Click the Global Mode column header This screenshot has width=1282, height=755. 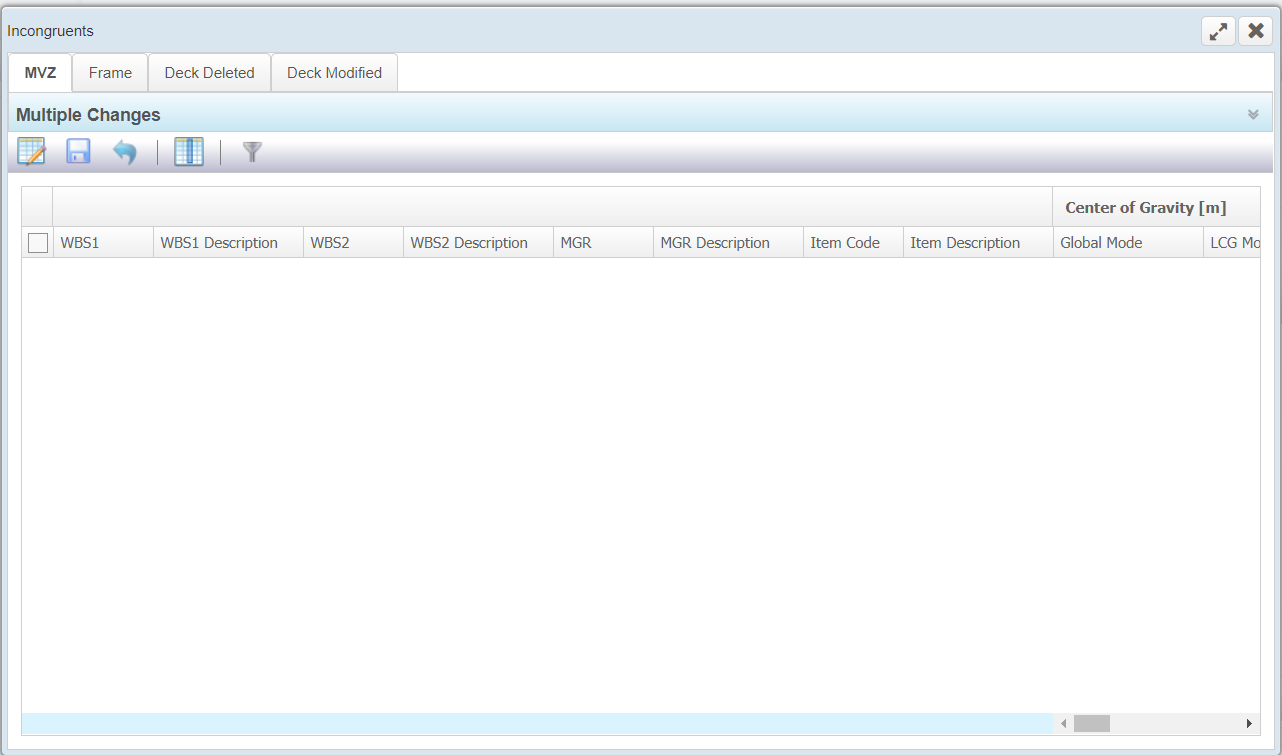tap(1128, 243)
